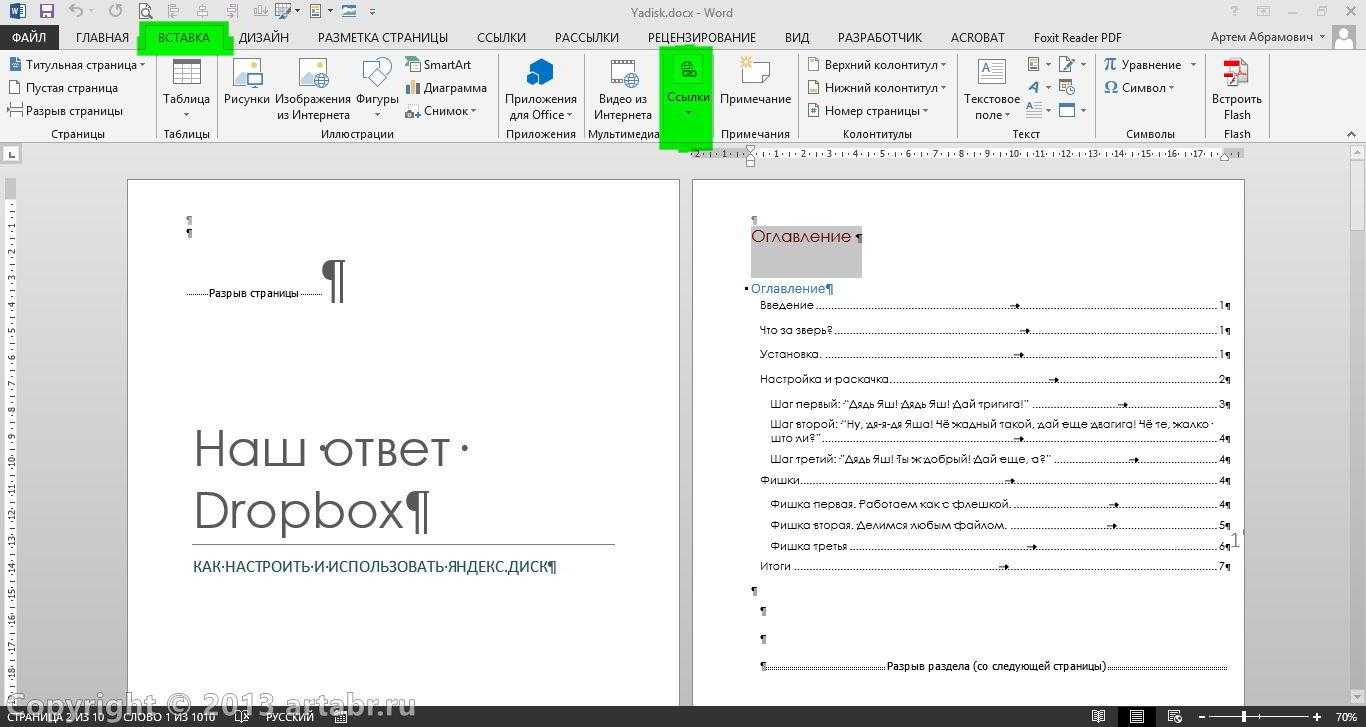Insert a SmartArt graphic
This screenshot has width=1366, height=727.
pyautogui.click(x=438, y=64)
